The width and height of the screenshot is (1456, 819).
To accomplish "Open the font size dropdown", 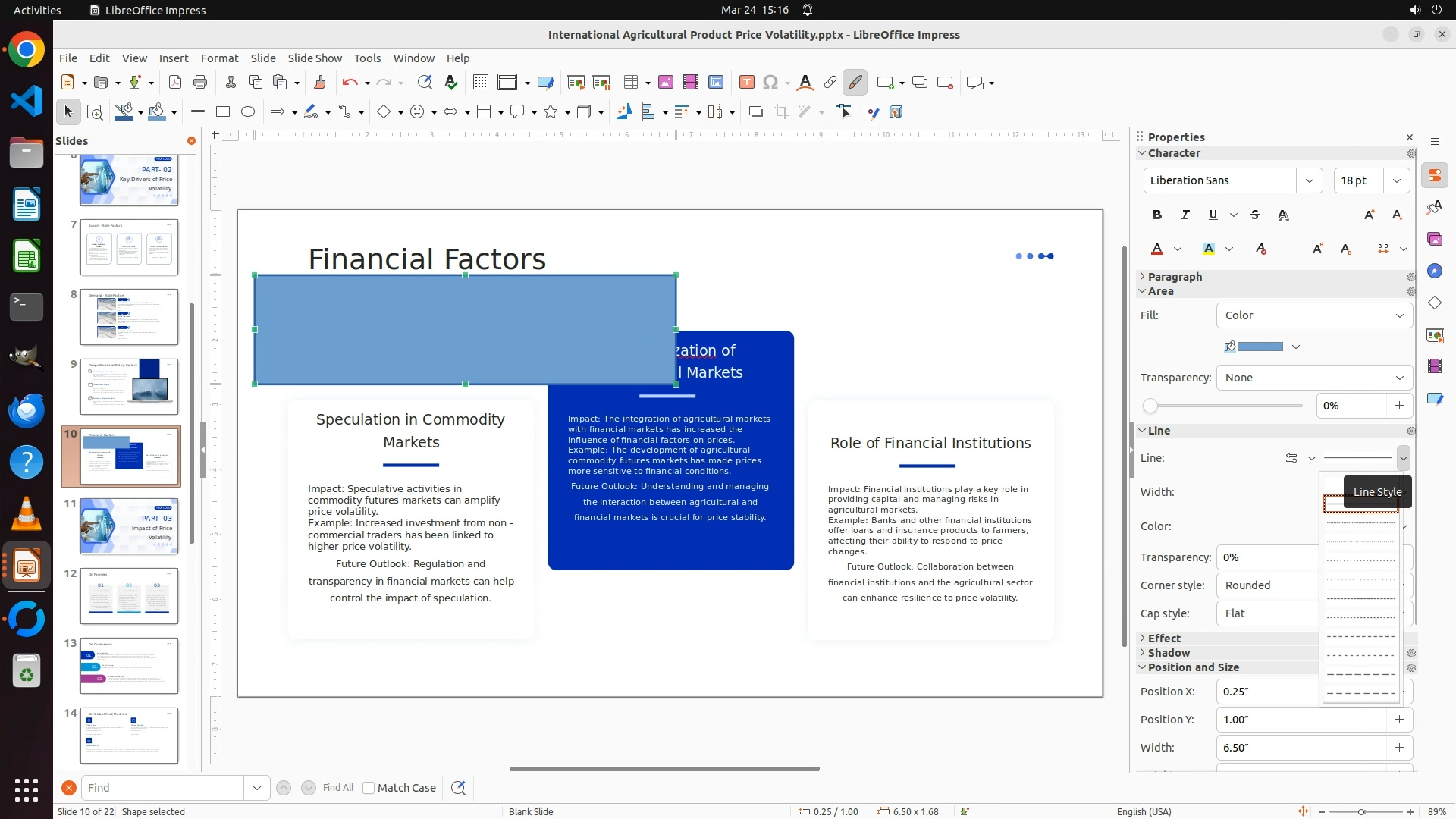I will point(1396,180).
